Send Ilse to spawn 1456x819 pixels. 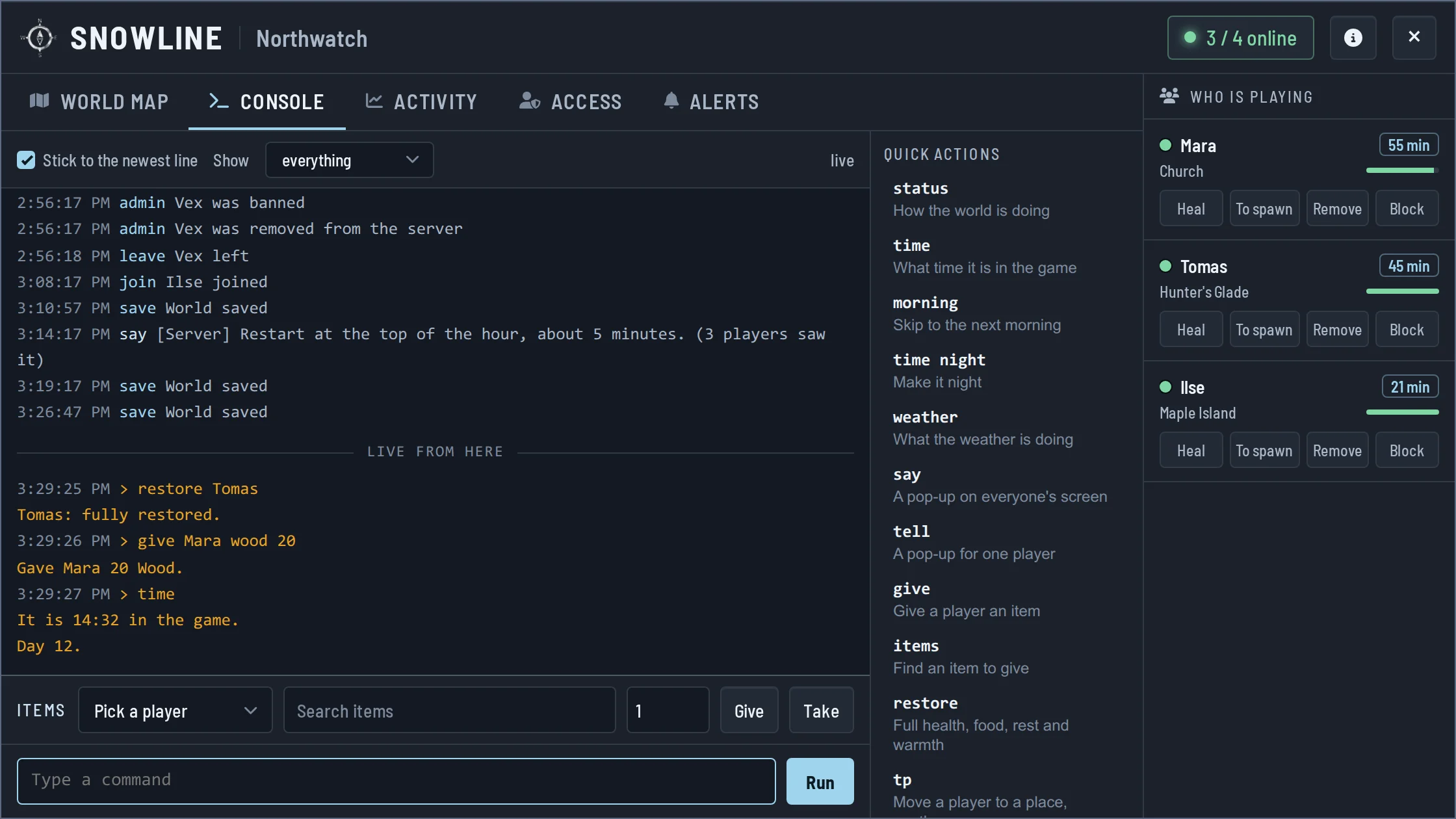click(1264, 450)
